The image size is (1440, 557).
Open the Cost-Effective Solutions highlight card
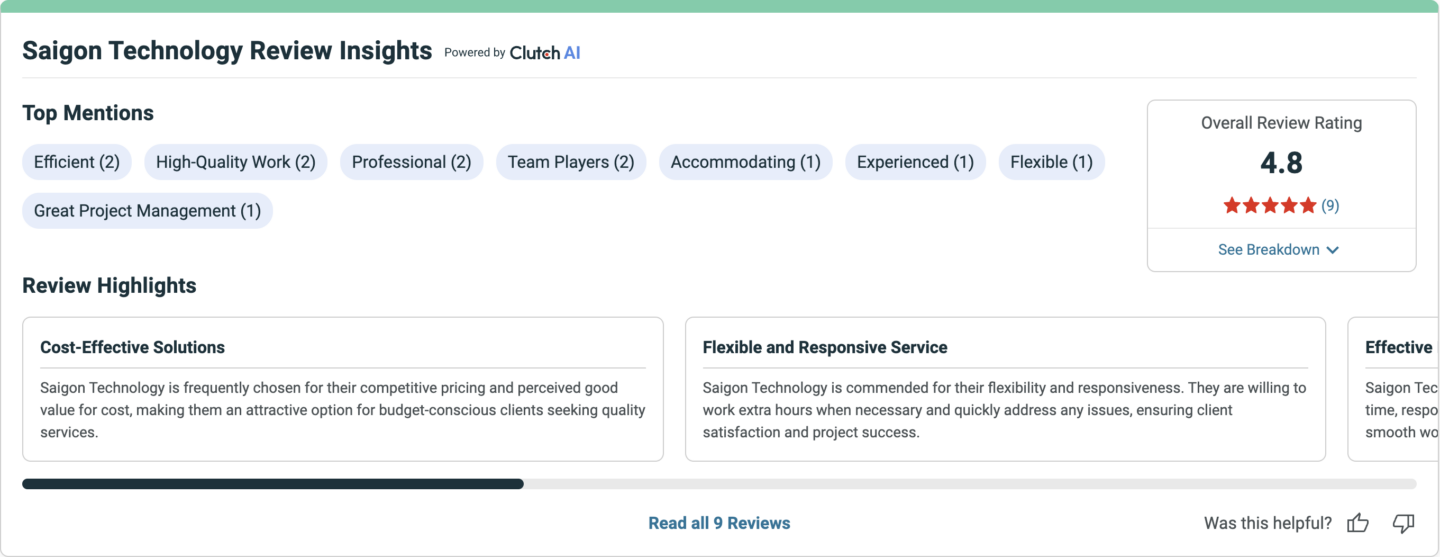[343, 389]
